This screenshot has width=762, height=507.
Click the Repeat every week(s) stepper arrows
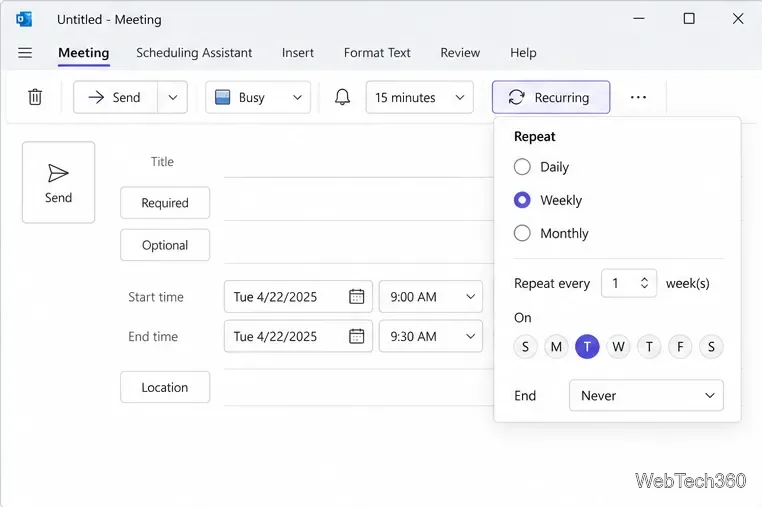pos(644,283)
